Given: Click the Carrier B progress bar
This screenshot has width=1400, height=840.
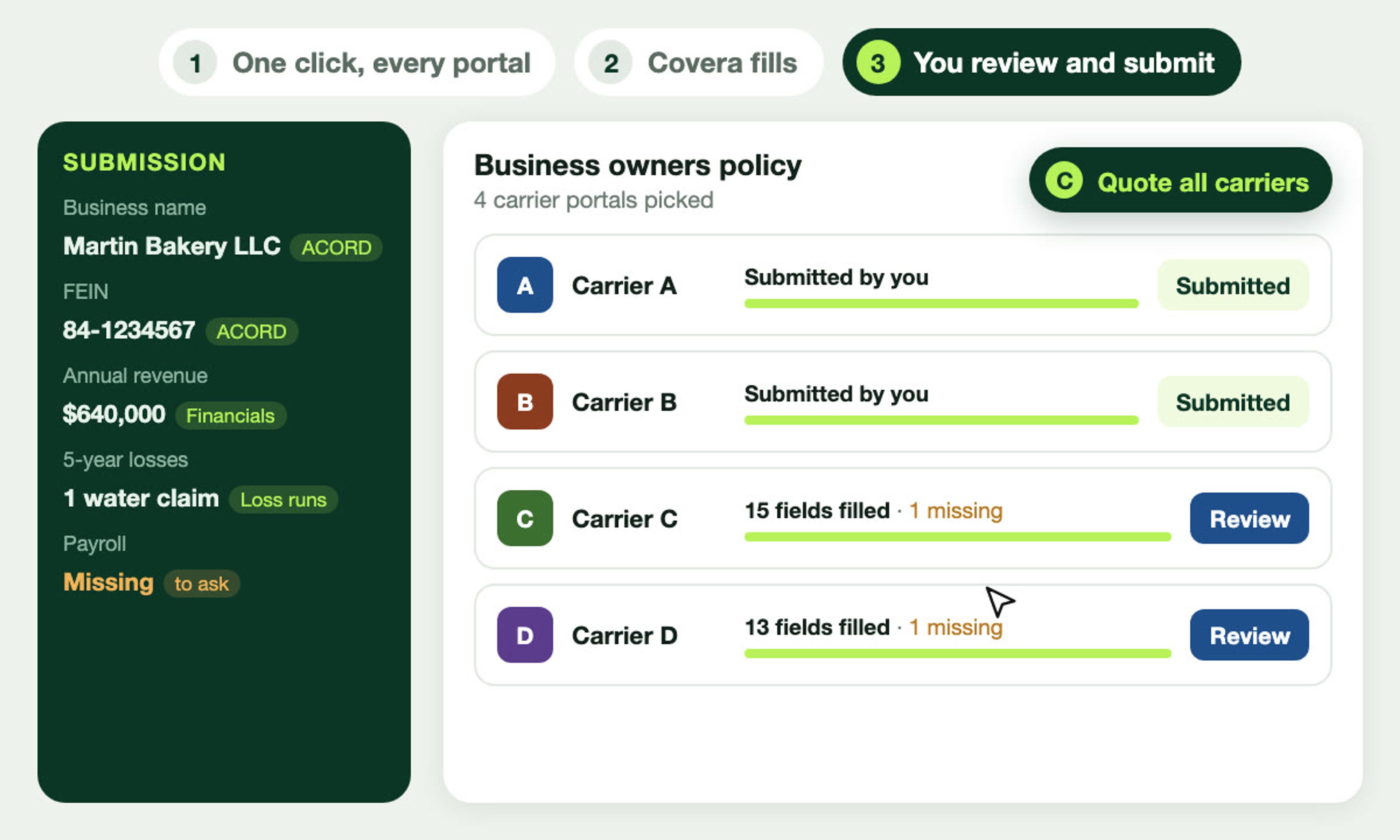Looking at the screenshot, I should pos(941,420).
